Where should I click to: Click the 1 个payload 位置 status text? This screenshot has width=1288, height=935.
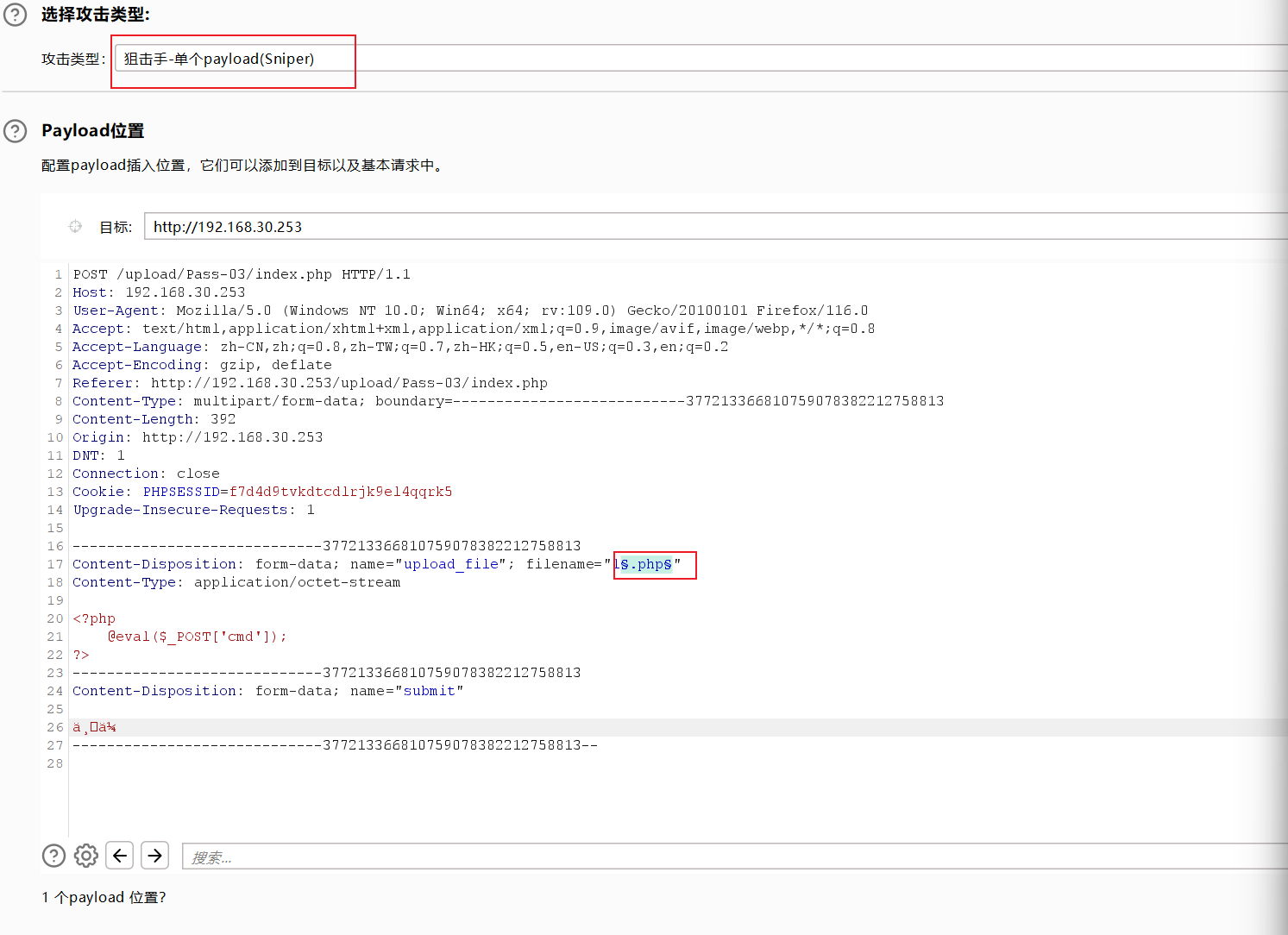[x=104, y=897]
